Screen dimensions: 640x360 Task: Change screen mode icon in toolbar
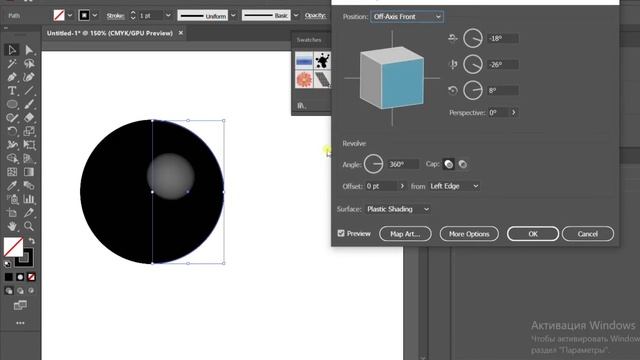point(20,305)
